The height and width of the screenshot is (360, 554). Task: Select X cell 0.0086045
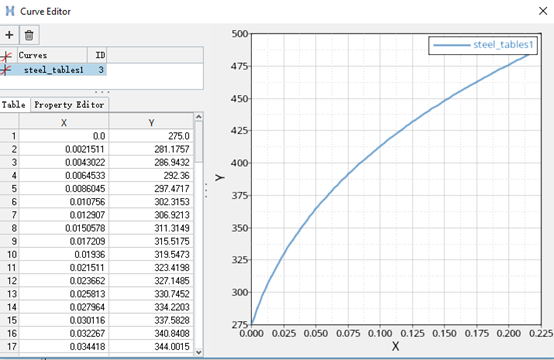point(64,189)
